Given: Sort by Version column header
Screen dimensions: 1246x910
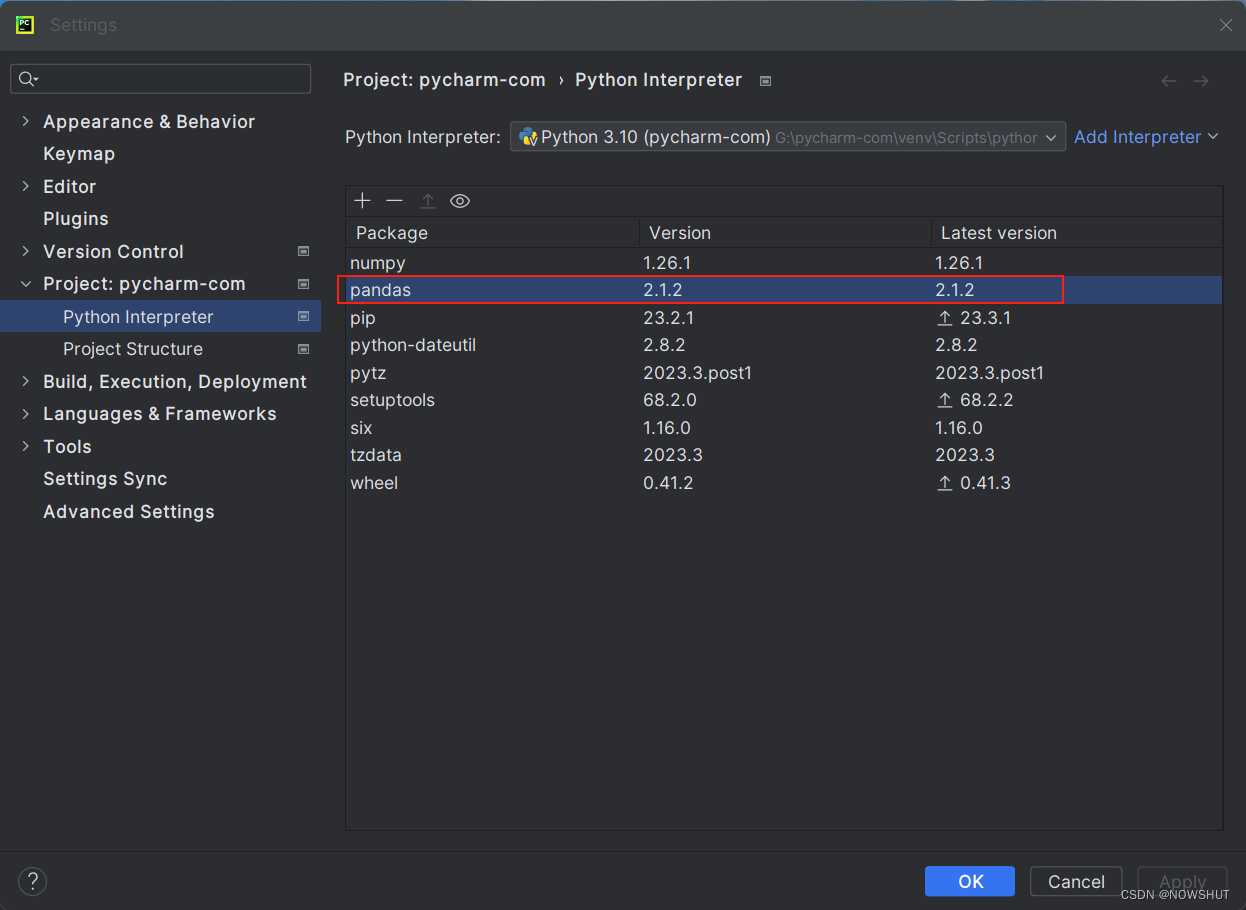Looking at the screenshot, I should 785,233.
